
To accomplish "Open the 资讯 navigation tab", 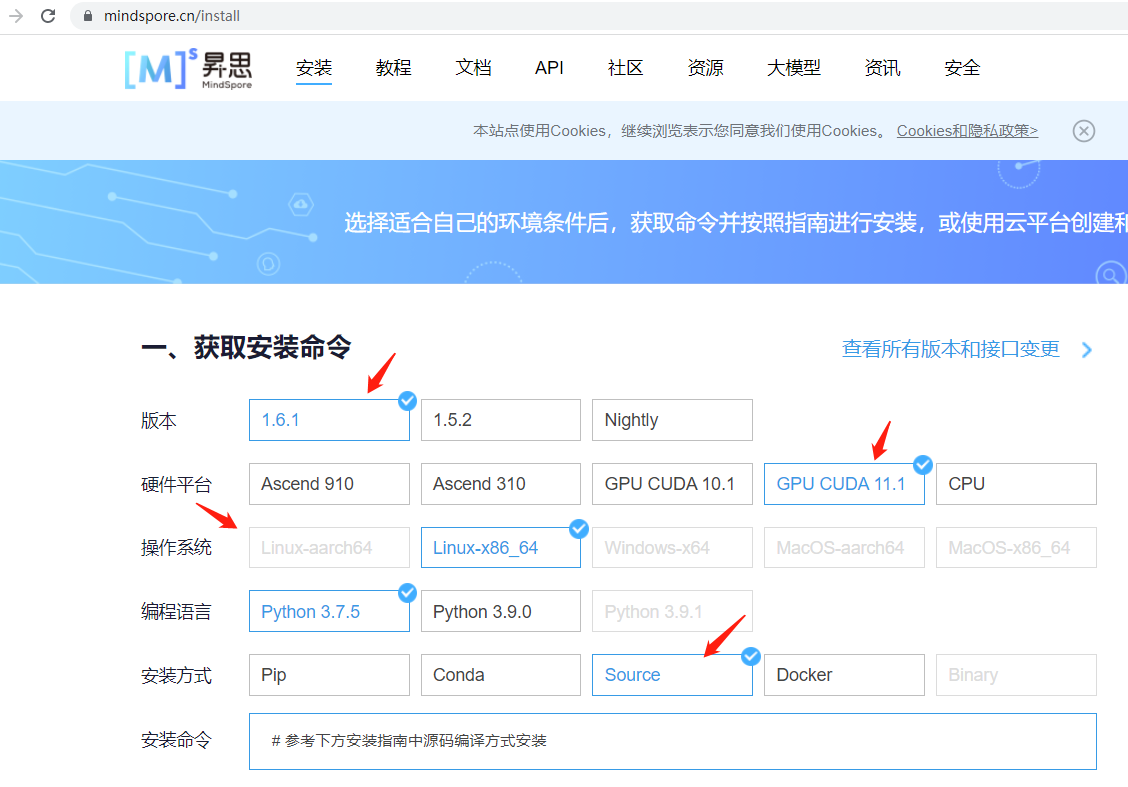I will [882, 68].
